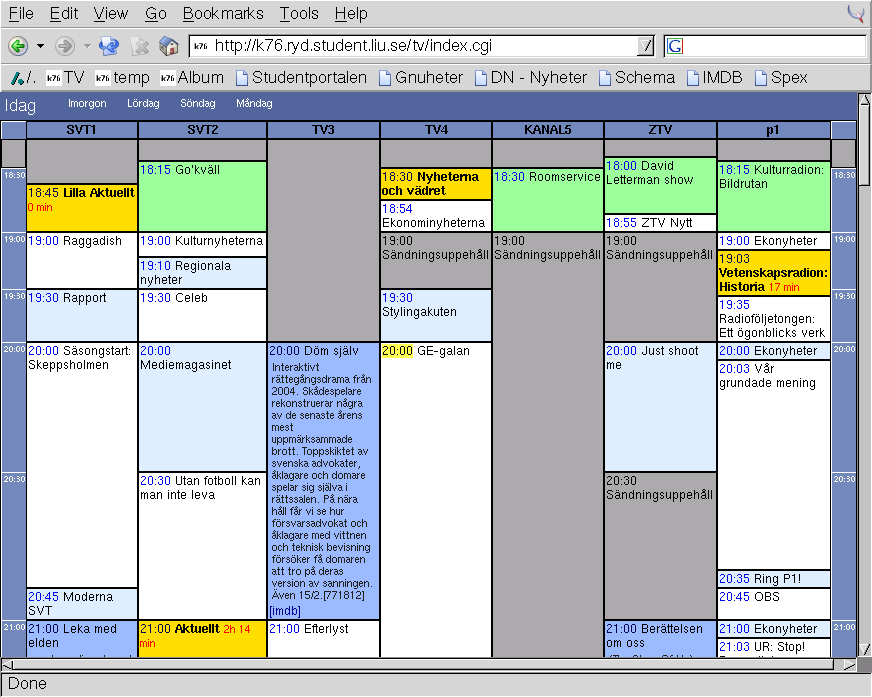The image size is (872, 697).
Task: Click the SVT1 channel header
Action: (x=82, y=130)
